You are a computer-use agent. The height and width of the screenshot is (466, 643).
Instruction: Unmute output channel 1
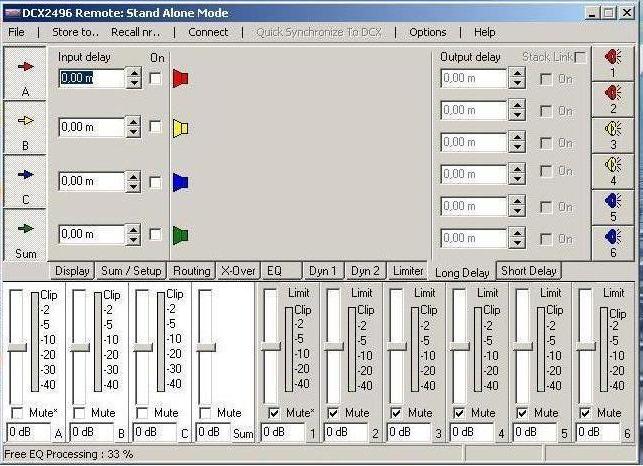274,413
